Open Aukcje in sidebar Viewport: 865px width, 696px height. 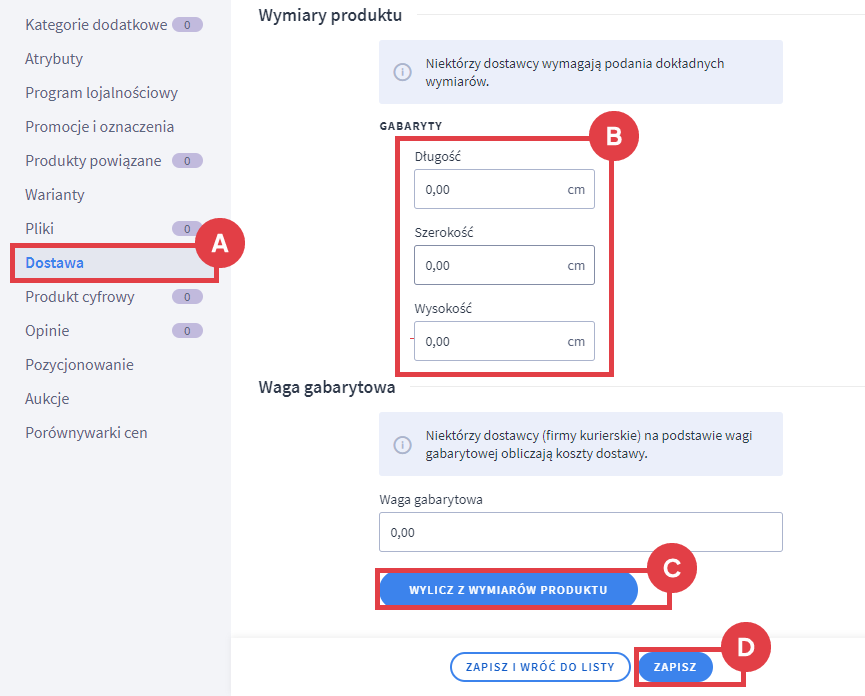point(47,399)
